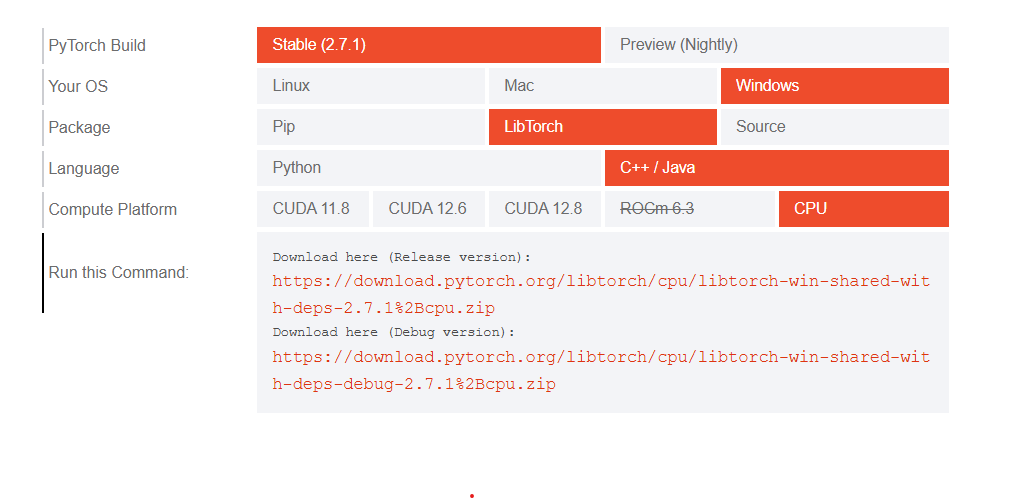Select CPU as compute platform
Viewport: 1033px width, 499px height.
coord(864,209)
